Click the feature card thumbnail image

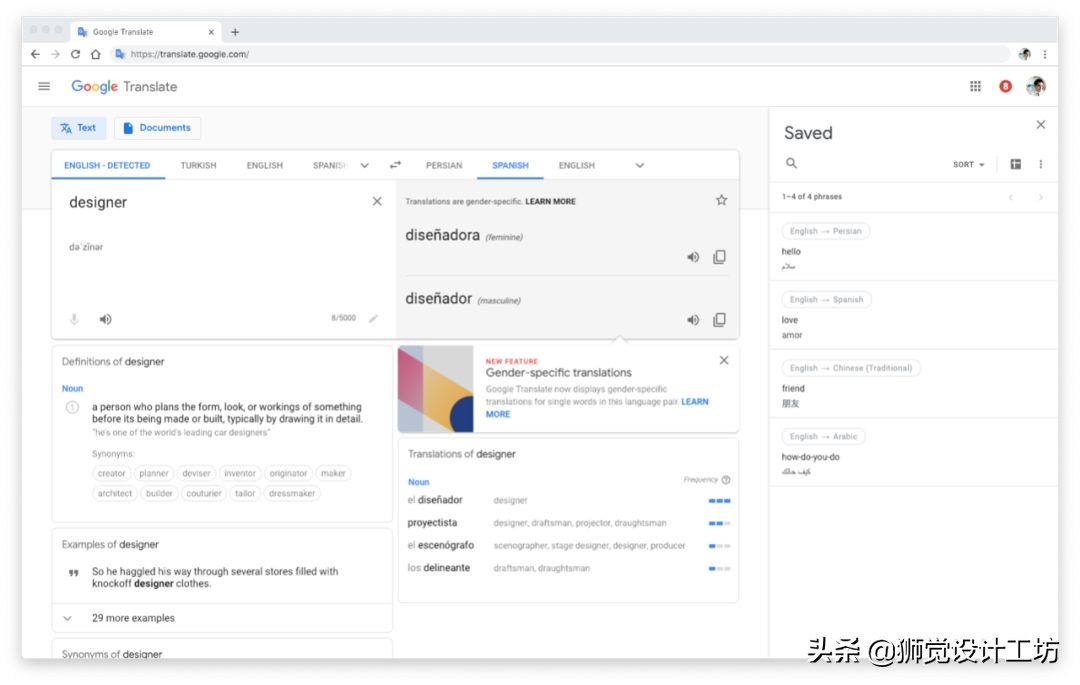[x=435, y=389]
